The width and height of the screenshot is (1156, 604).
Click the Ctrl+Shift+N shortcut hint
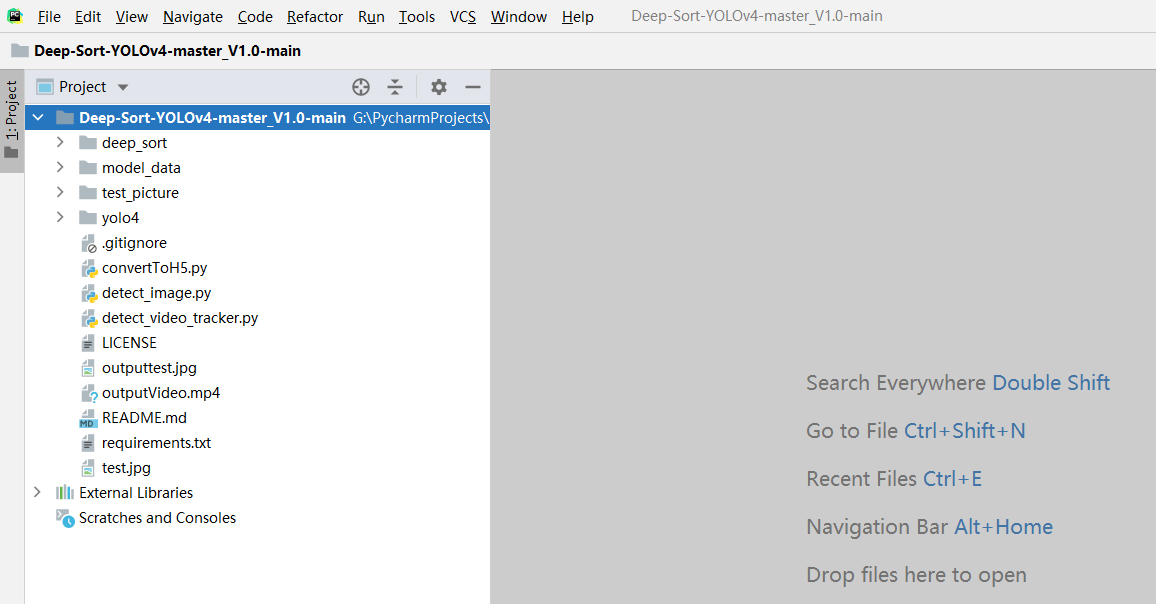[964, 431]
